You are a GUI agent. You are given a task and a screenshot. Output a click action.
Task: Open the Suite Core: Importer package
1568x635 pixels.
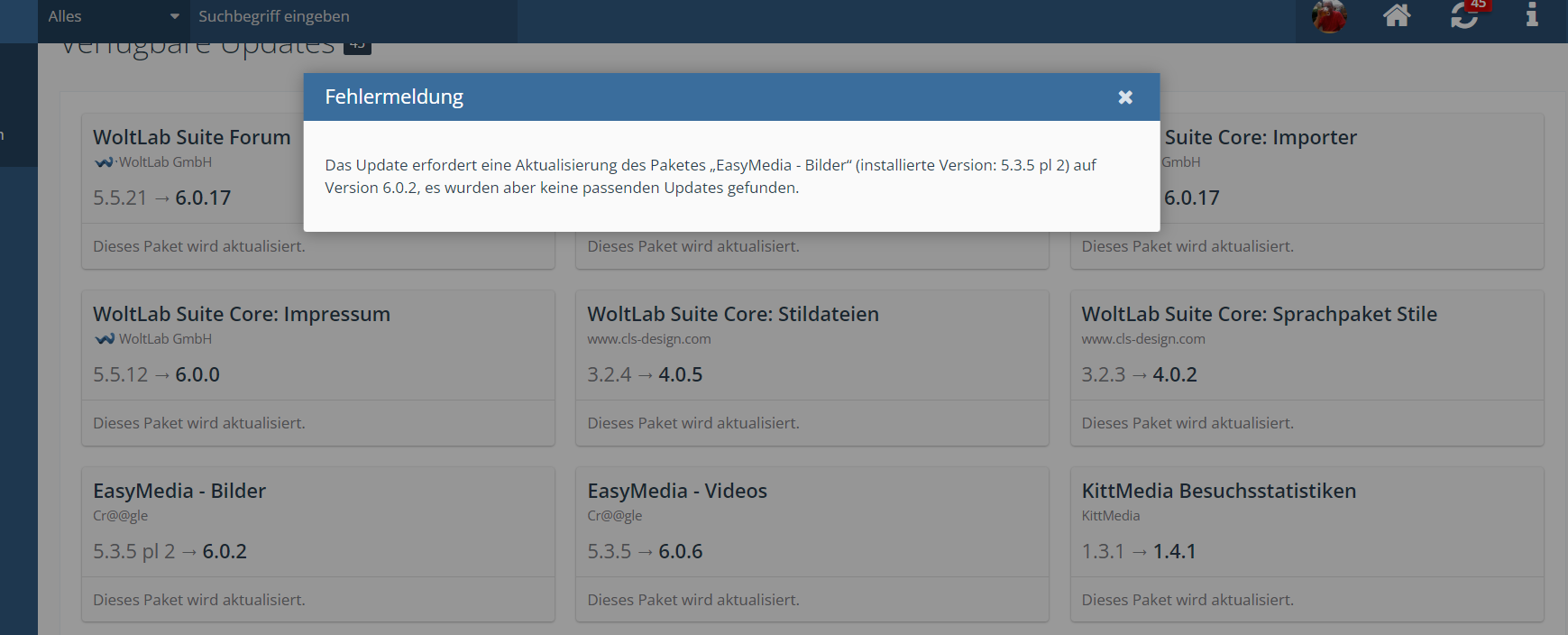coord(1260,137)
